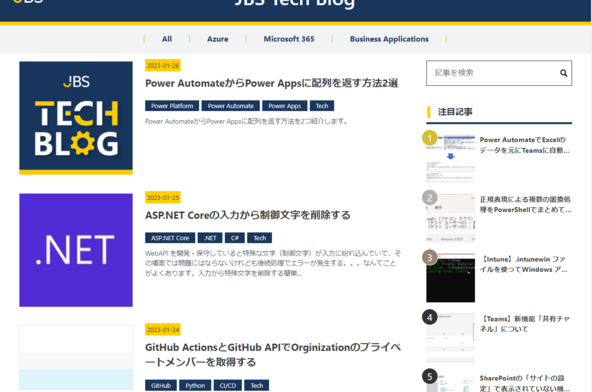Select the Power Platform tag
This screenshot has width=592, height=392.
point(172,106)
